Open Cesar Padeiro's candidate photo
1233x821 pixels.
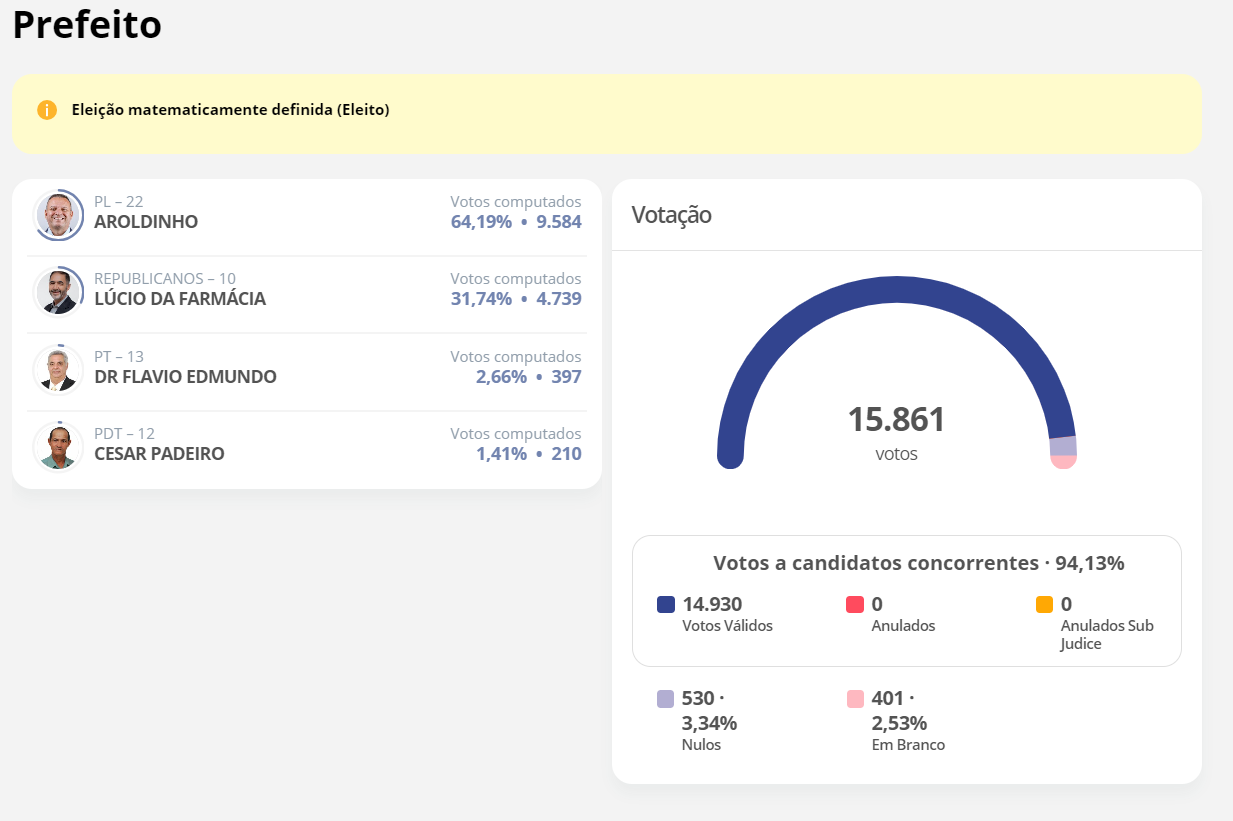click(x=58, y=447)
